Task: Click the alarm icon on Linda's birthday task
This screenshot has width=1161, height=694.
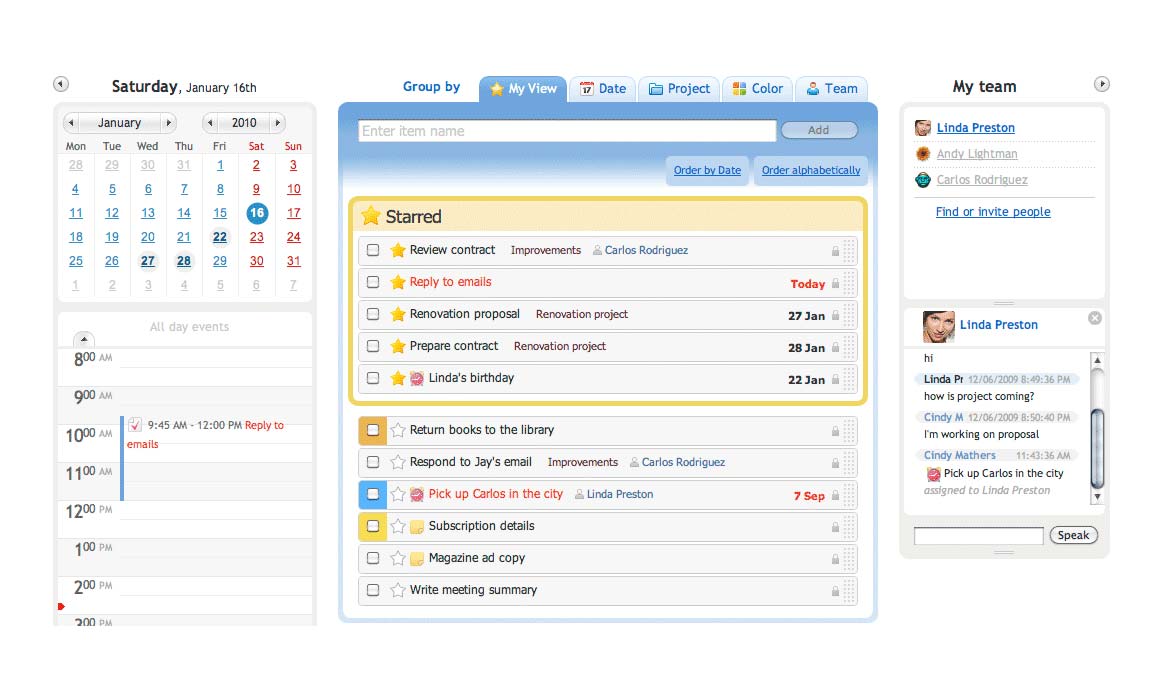Action: click(417, 378)
